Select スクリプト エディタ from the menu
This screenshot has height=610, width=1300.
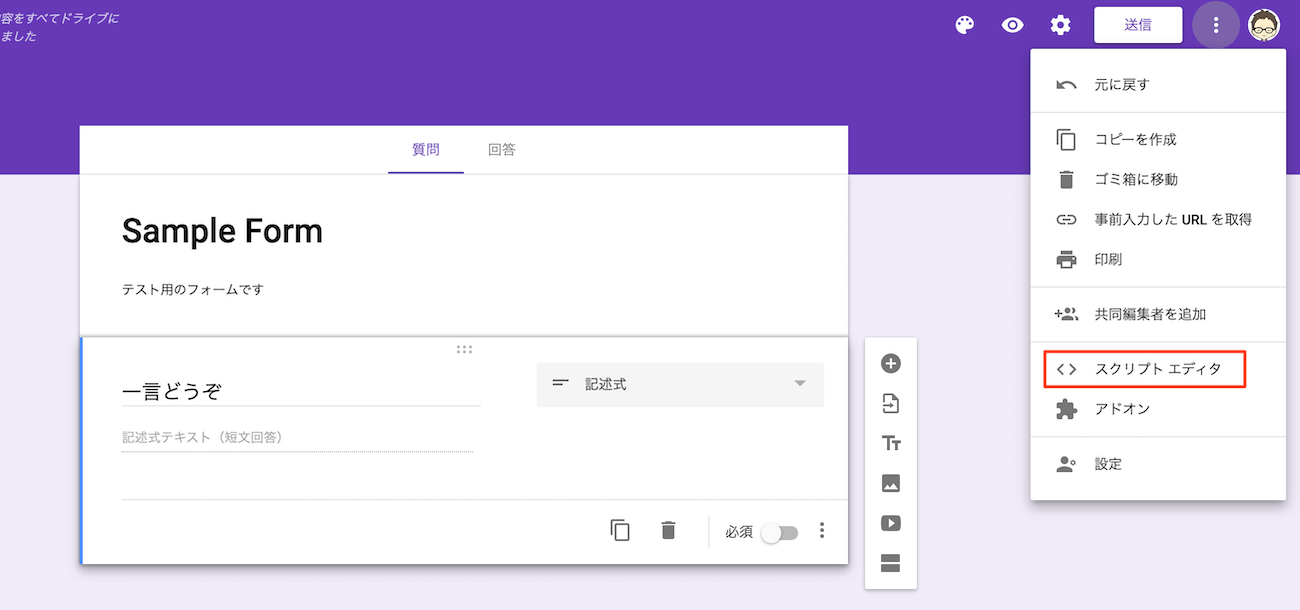coord(1145,369)
